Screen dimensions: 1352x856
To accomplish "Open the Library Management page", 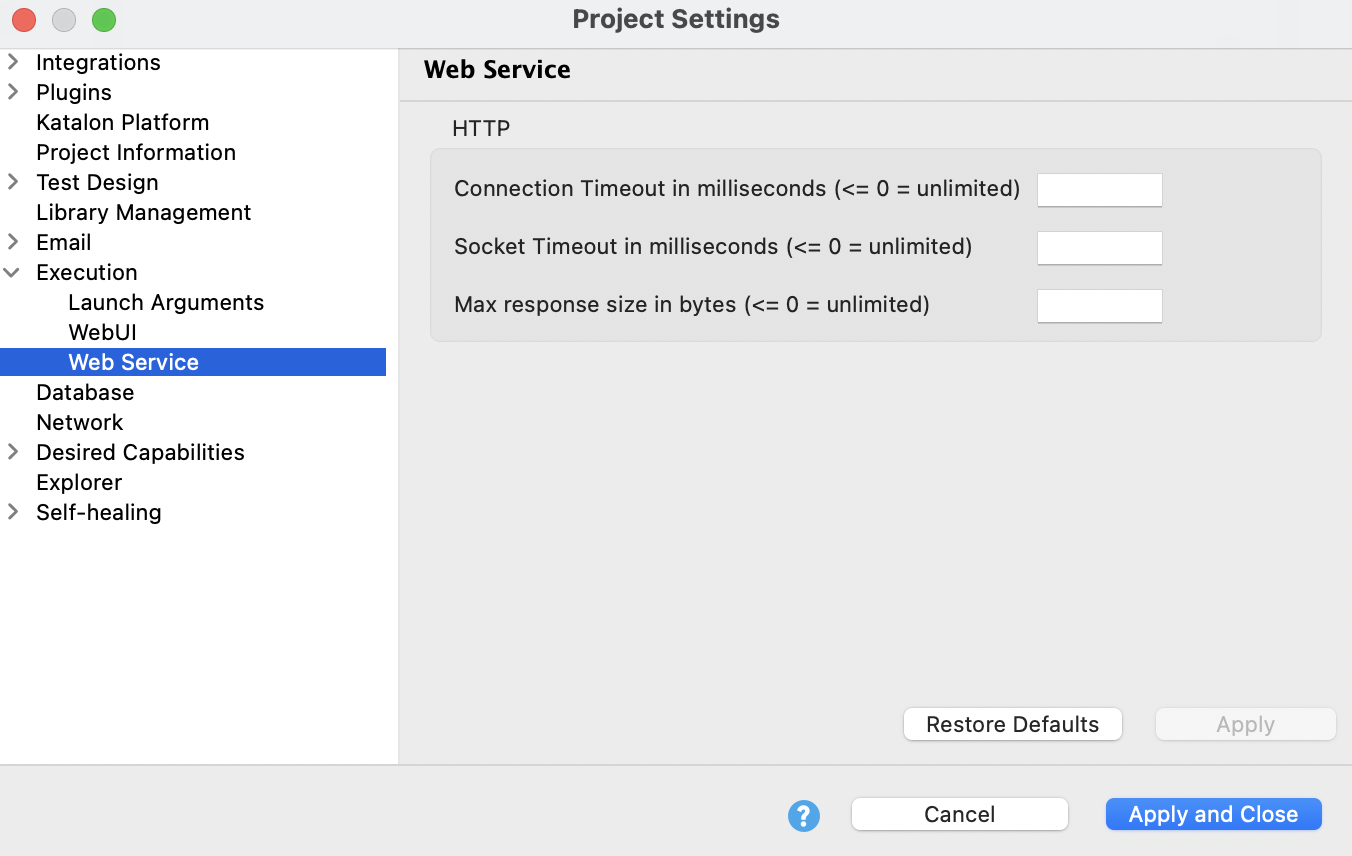I will (143, 212).
